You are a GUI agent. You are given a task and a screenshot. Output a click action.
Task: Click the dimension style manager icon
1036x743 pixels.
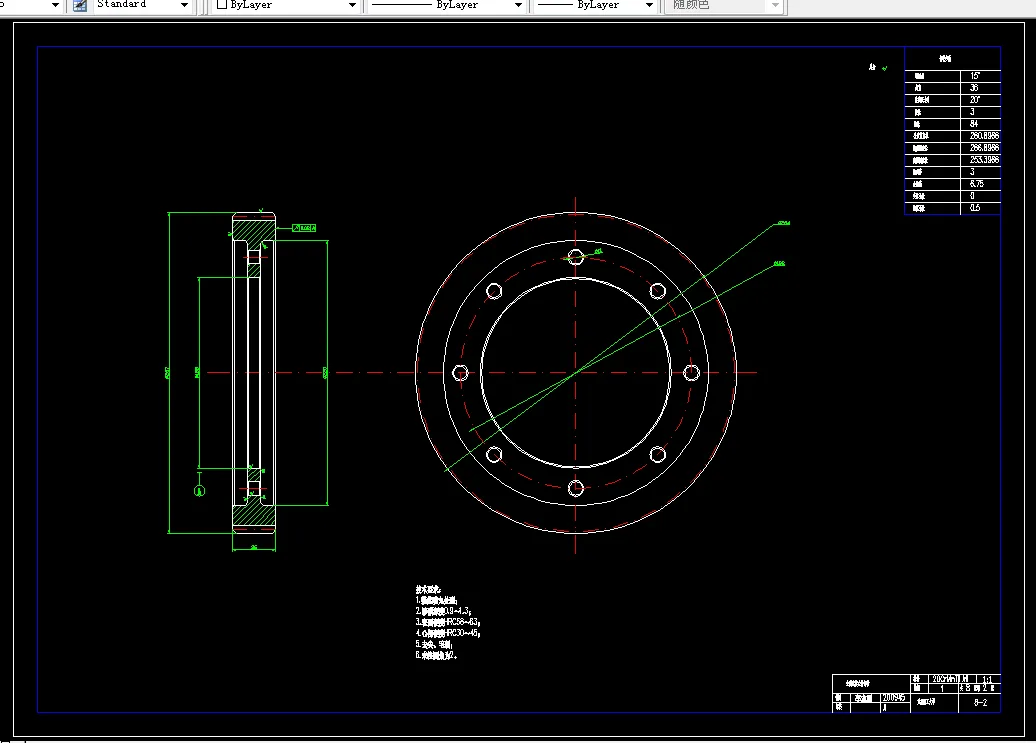pyautogui.click(x=80, y=5)
